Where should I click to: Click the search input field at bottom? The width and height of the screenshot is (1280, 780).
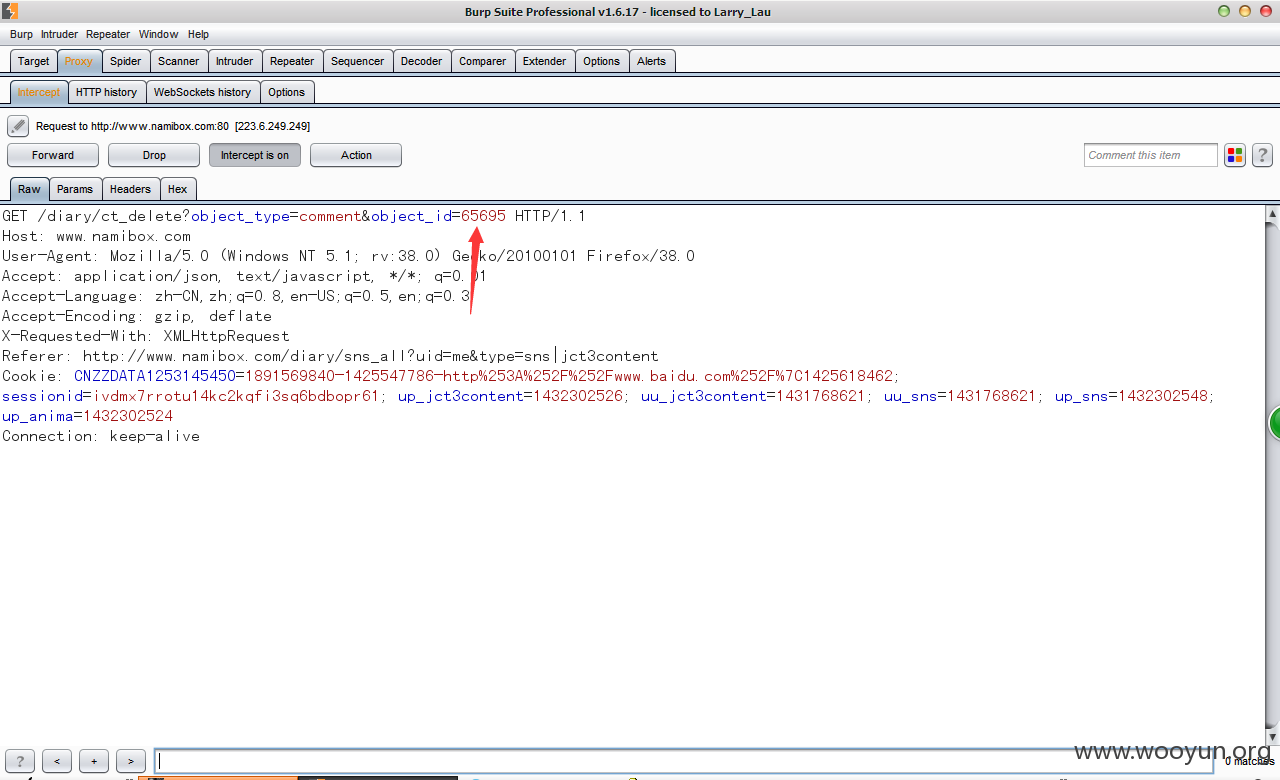pos(685,761)
